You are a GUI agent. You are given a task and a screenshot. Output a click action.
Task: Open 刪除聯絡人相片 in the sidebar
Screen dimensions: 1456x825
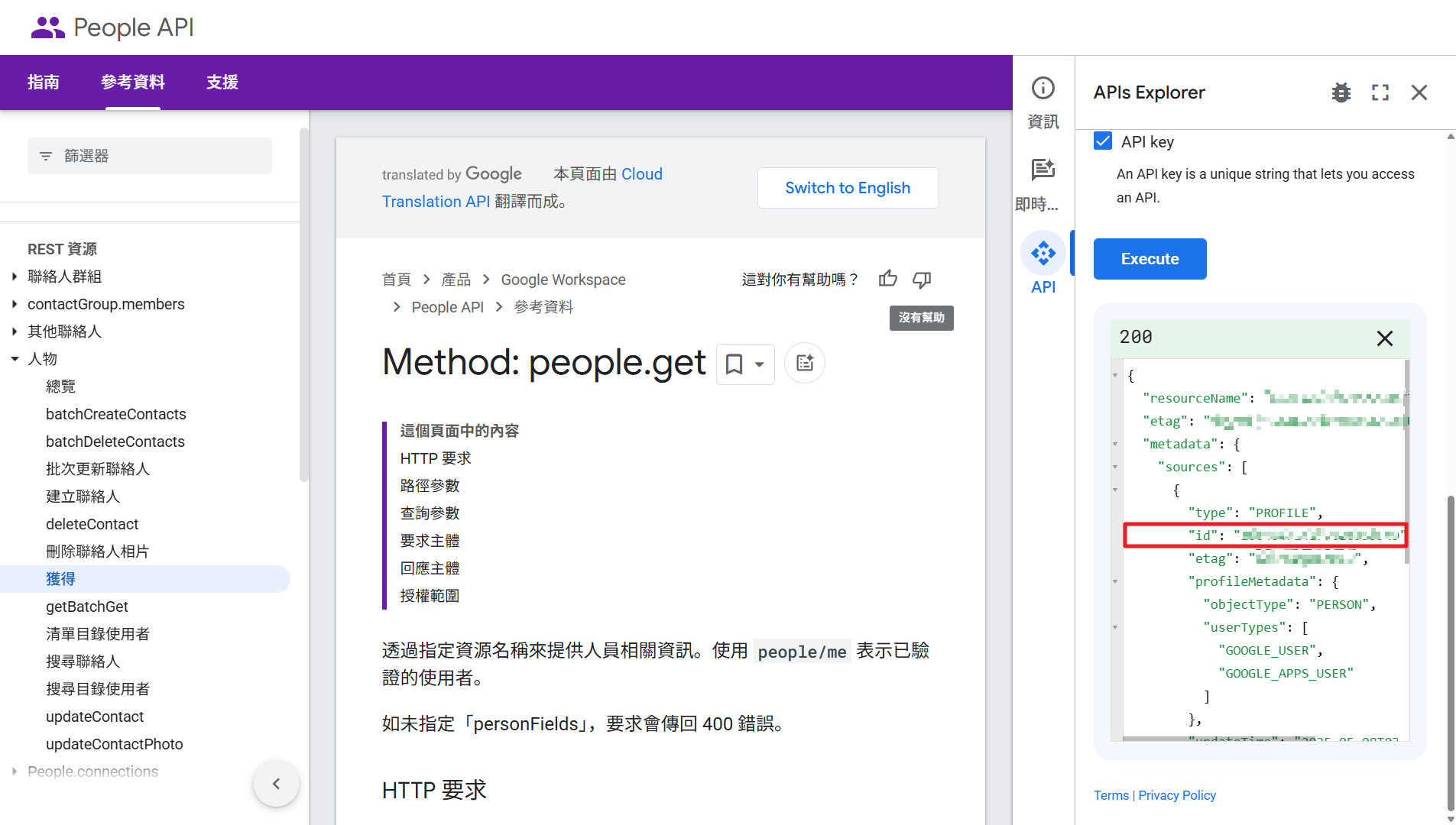pos(98,552)
